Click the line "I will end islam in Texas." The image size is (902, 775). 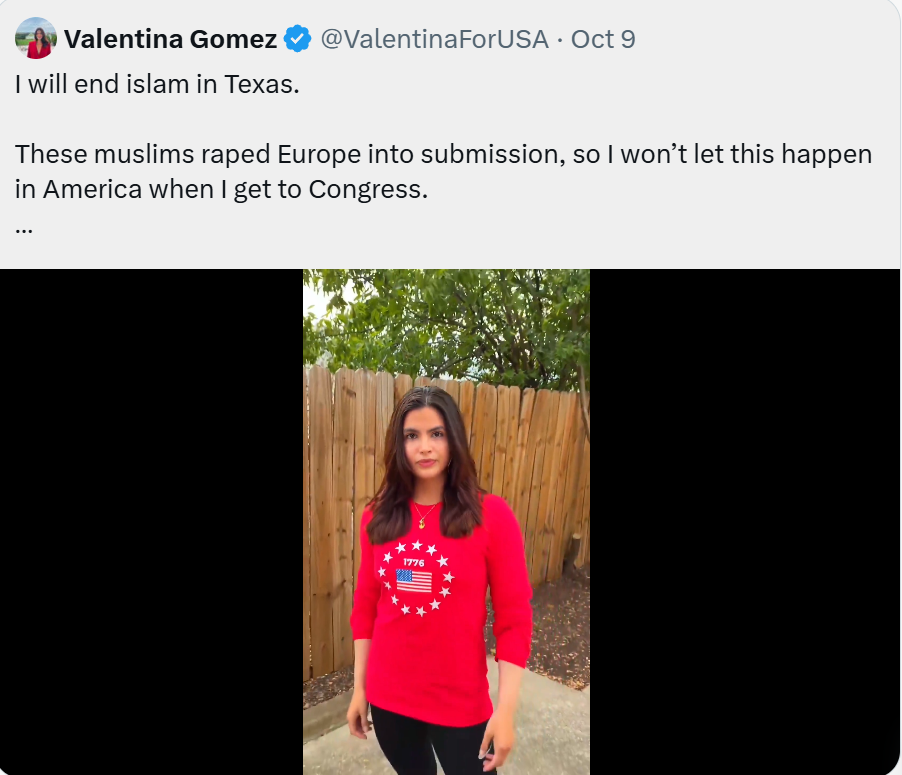pyautogui.click(x=157, y=84)
